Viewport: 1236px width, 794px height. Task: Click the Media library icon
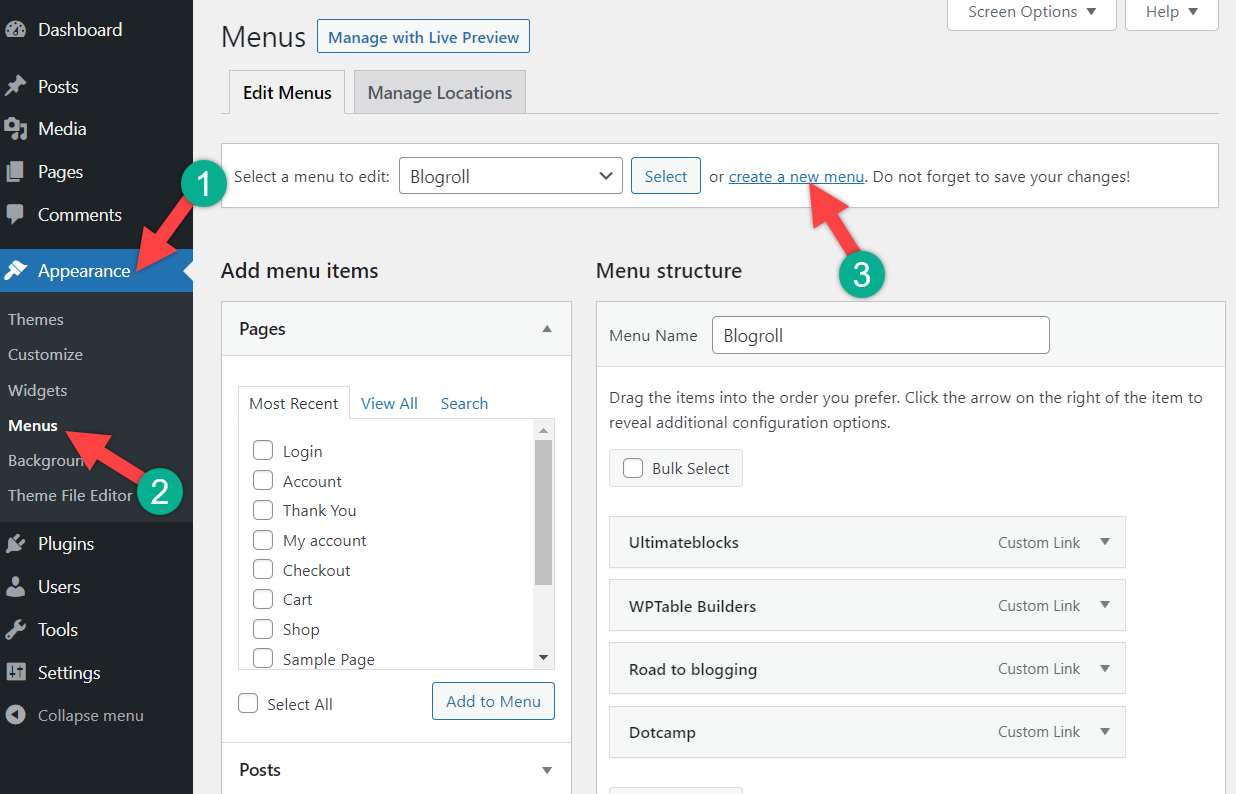(15, 129)
